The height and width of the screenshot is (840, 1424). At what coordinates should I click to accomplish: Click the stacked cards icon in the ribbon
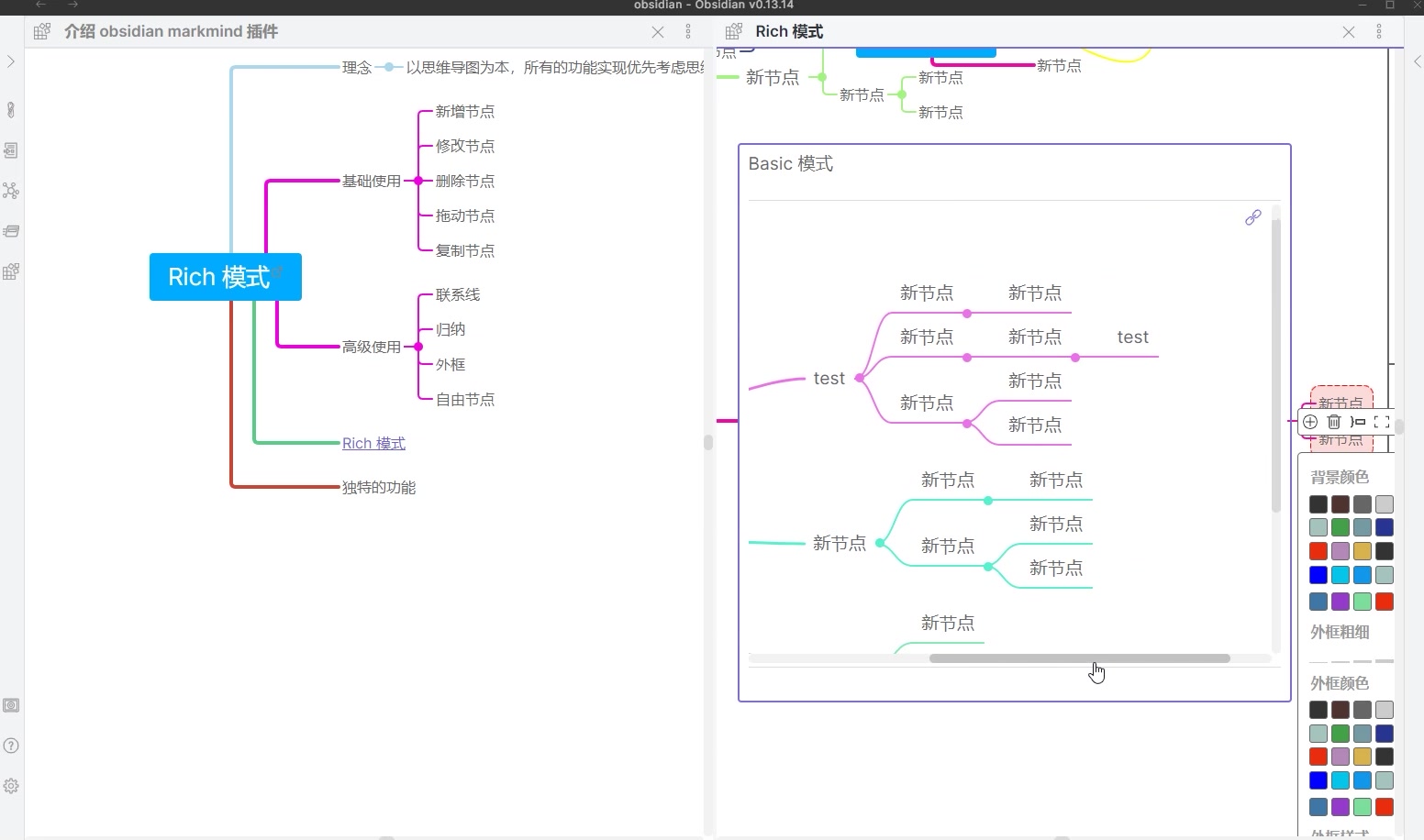pyautogui.click(x=11, y=231)
